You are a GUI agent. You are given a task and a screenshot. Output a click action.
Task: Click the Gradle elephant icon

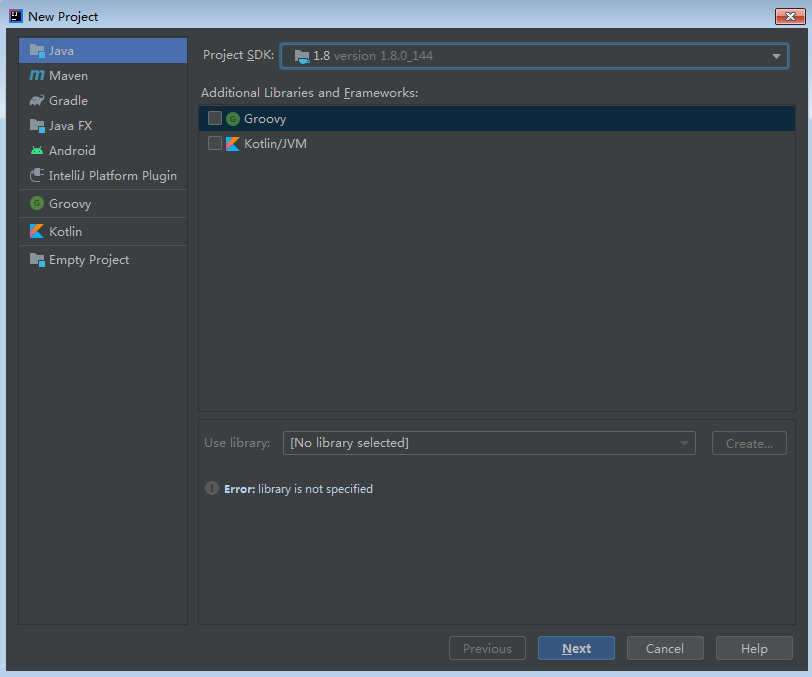point(37,100)
